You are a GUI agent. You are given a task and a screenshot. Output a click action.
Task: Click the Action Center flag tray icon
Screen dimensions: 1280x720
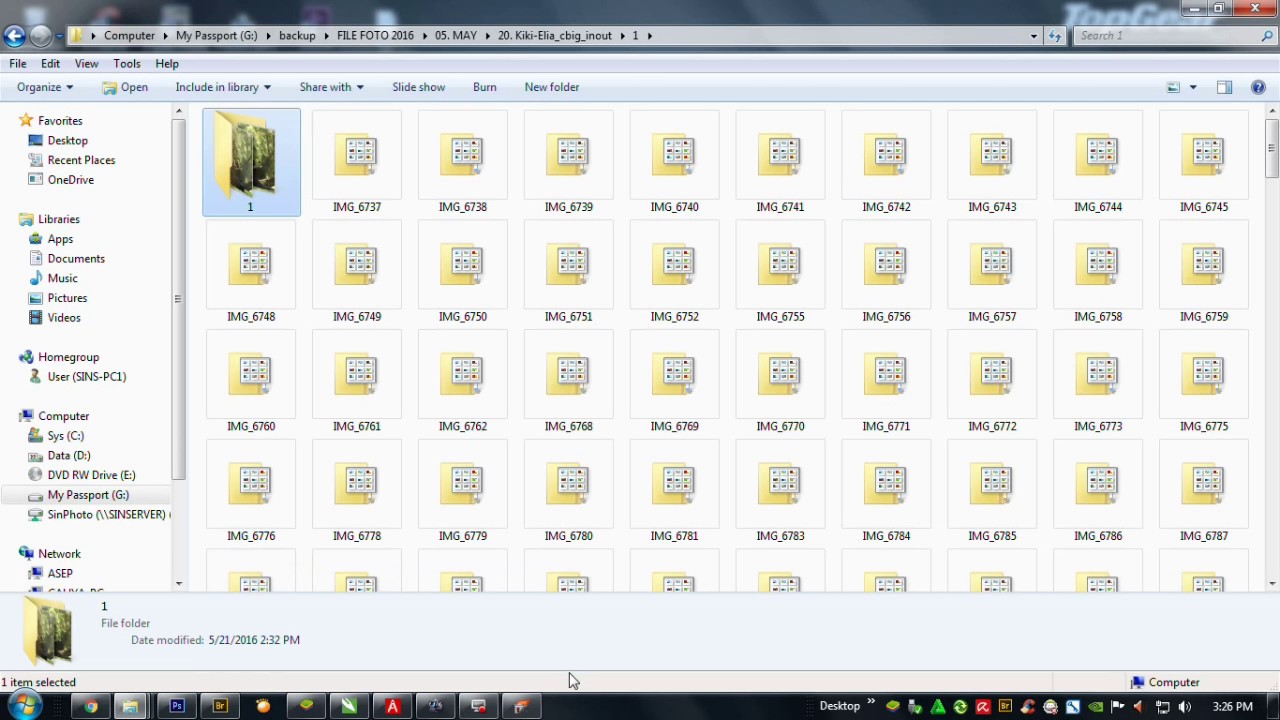tap(1118, 707)
